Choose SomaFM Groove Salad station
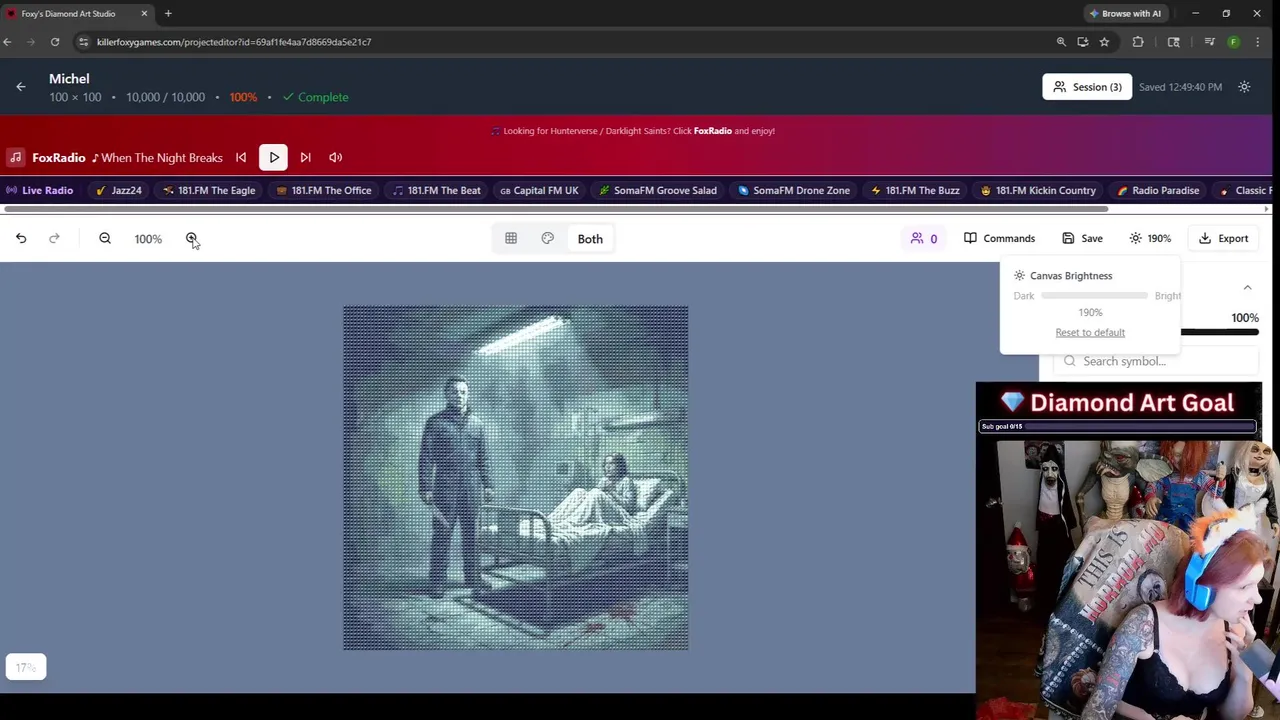 coord(658,190)
